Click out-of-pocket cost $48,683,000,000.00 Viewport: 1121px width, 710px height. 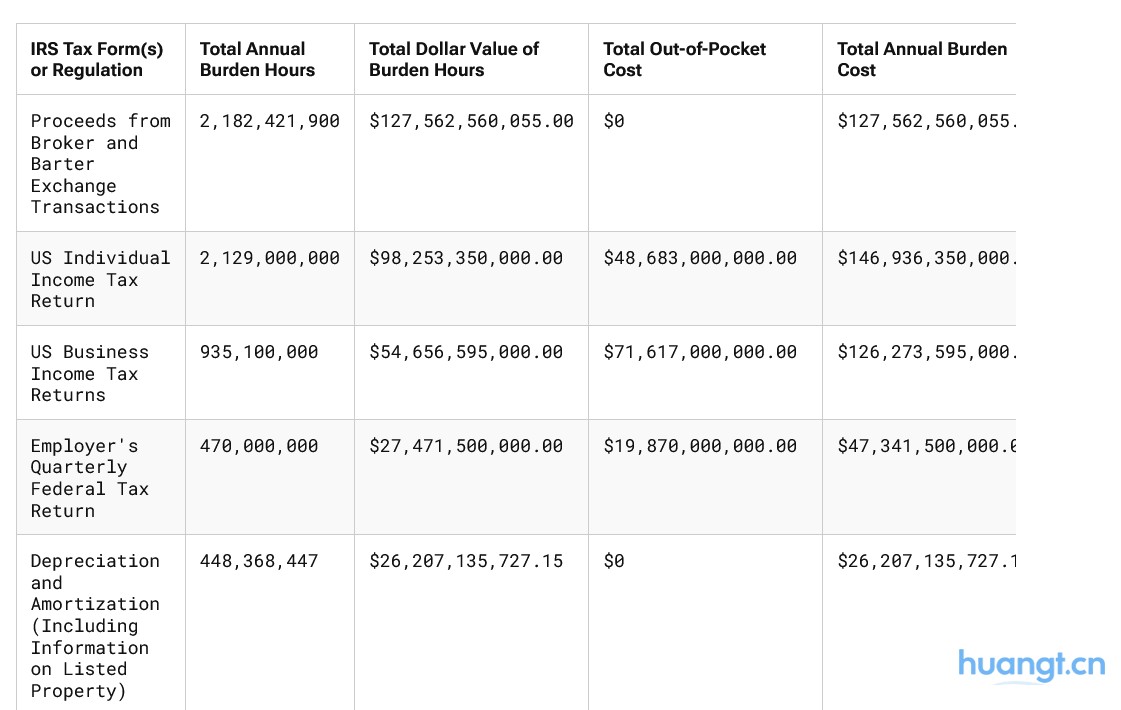pyautogui.click(x=700, y=258)
